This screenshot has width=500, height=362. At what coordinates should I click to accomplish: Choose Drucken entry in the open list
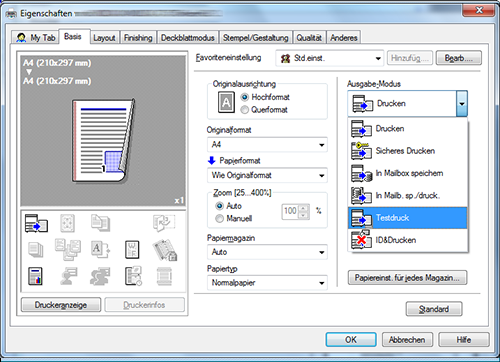pyautogui.click(x=408, y=129)
